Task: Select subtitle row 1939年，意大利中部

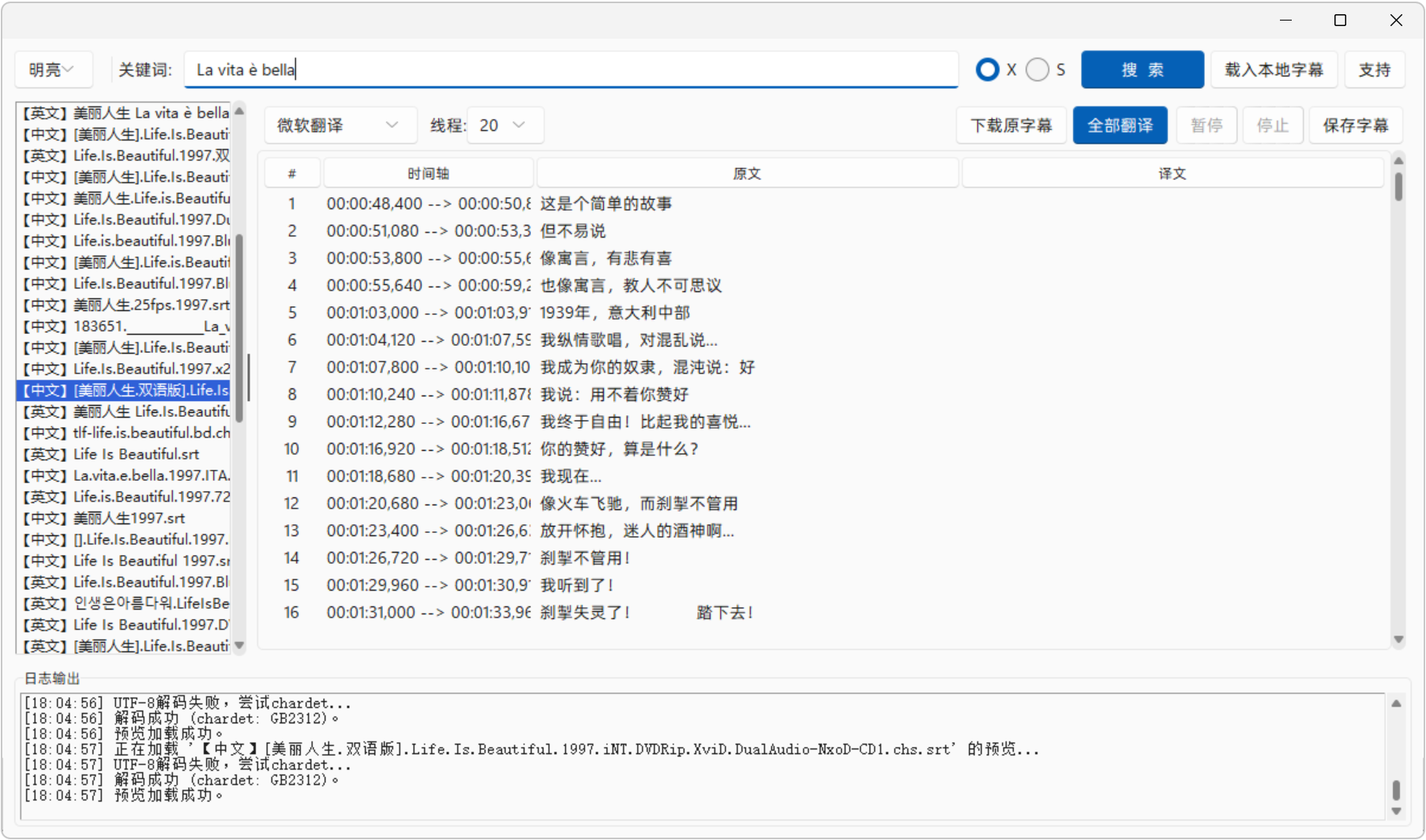Action: pos(824,313)
